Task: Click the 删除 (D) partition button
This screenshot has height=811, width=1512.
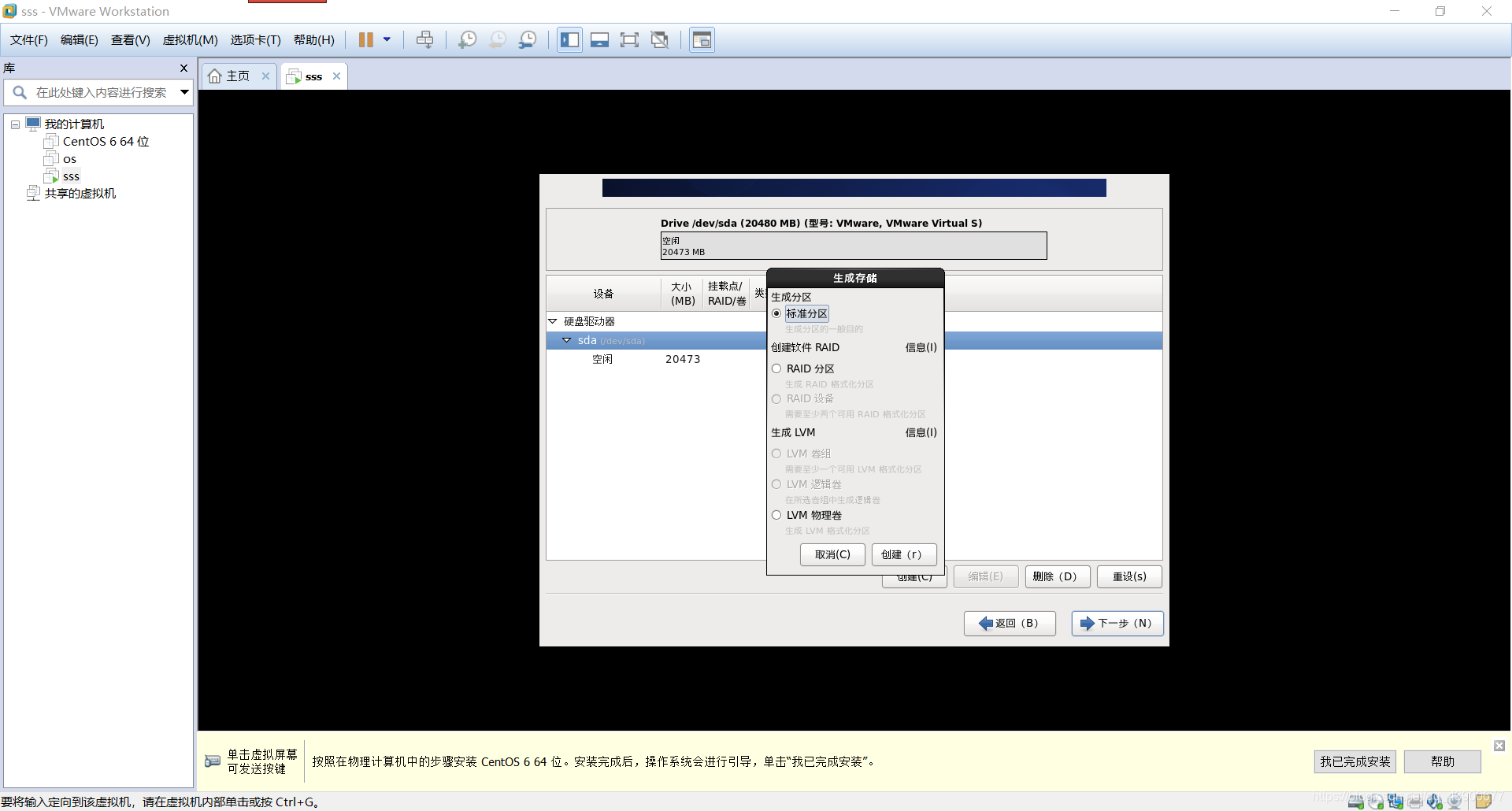Action: pos(1058,576)
